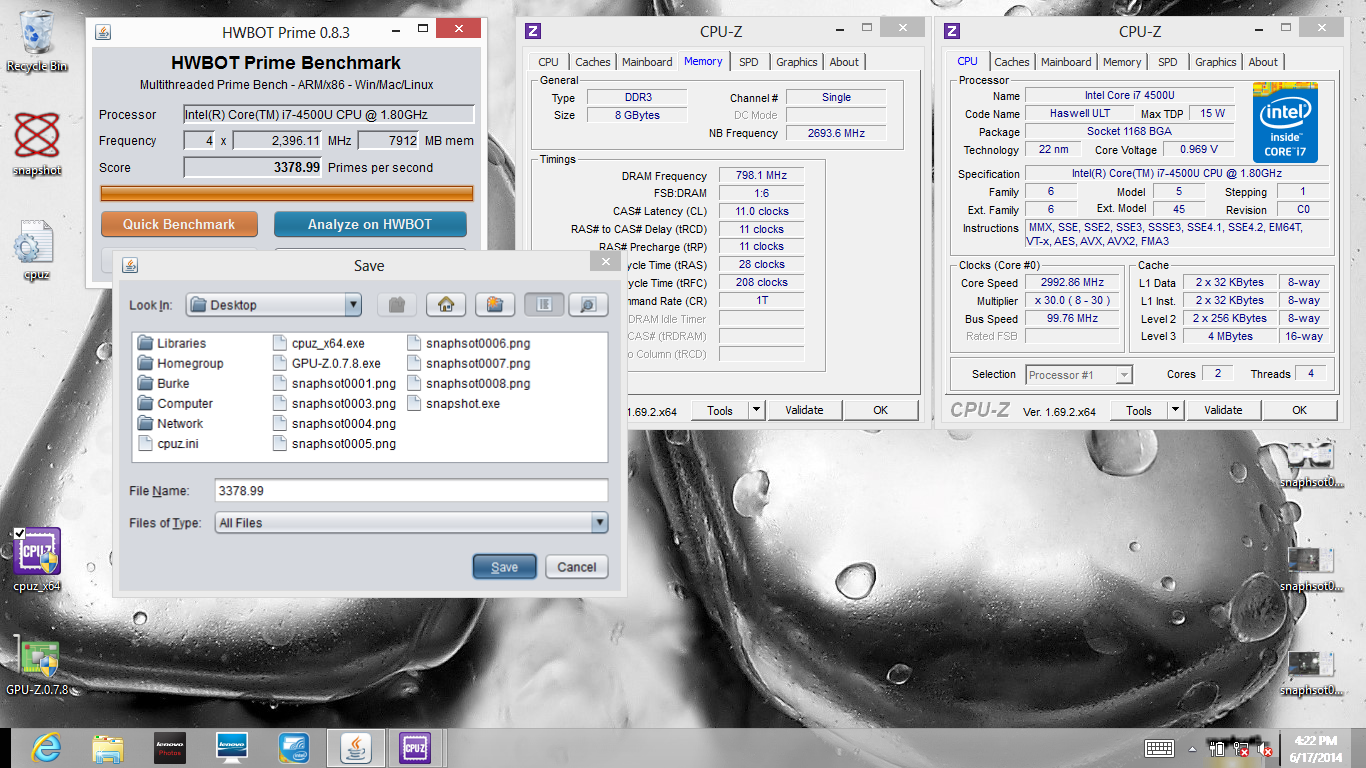
Task: Open Caches tab in CPU-Z Memory window
Action: tap(592, 62)
